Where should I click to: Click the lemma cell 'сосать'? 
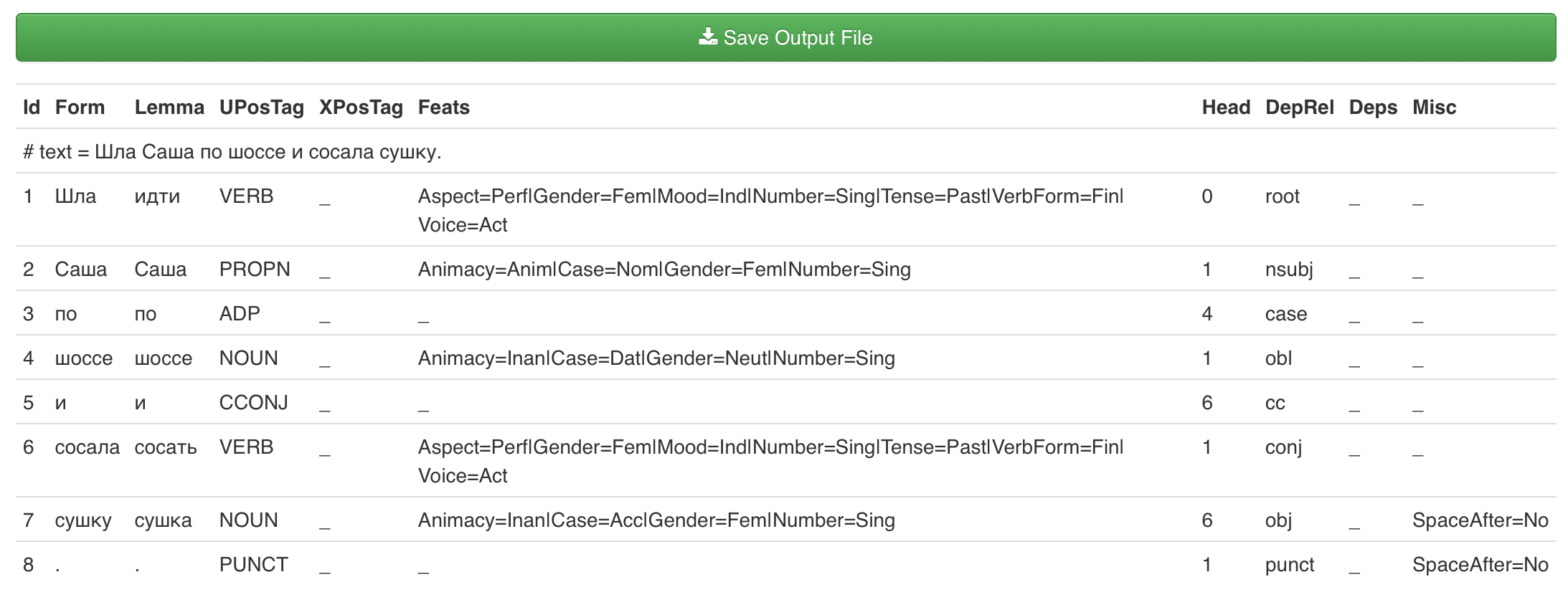(166, 447)
